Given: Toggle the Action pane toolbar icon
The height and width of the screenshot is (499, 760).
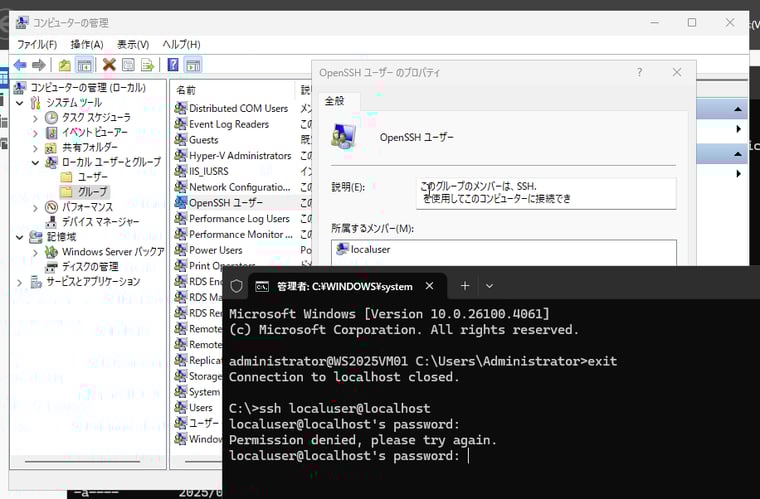Looking at the screenshot, I should [193, 64].
